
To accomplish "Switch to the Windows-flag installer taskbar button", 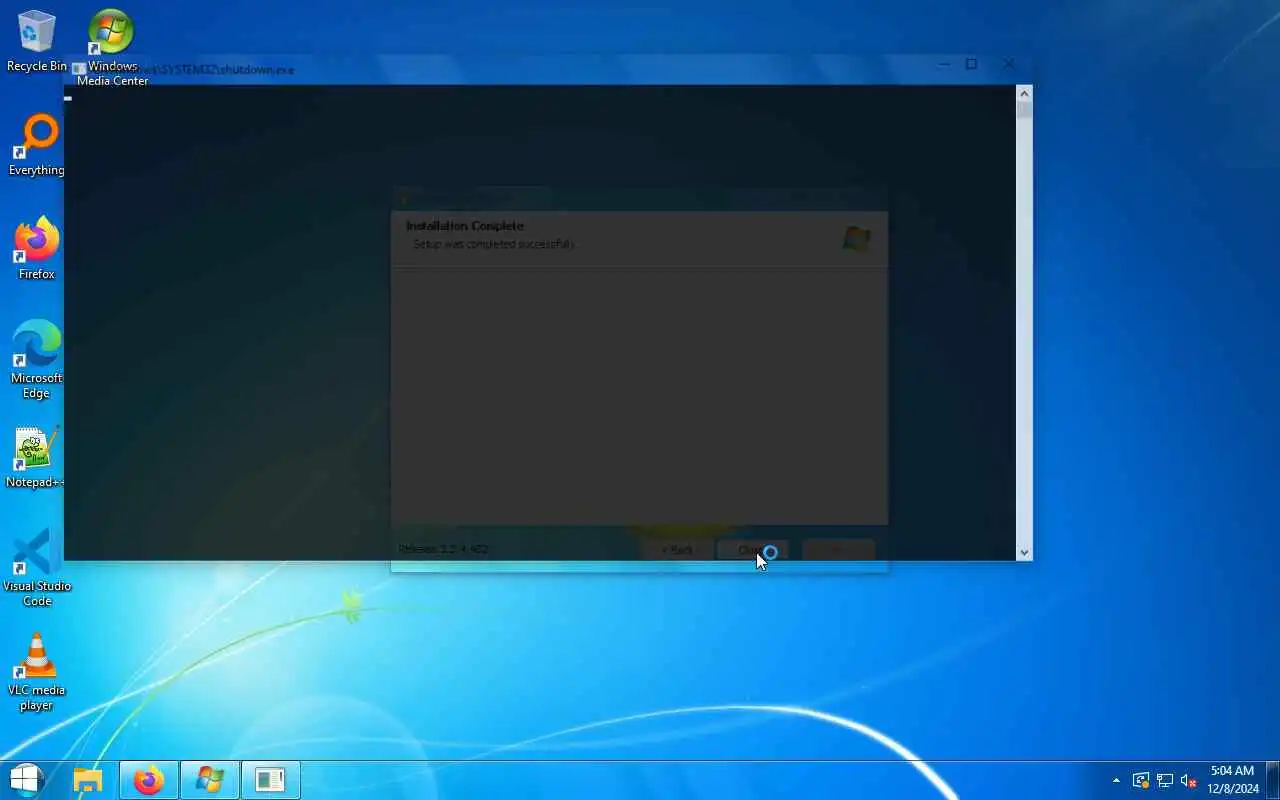I will tap(209, 780).
